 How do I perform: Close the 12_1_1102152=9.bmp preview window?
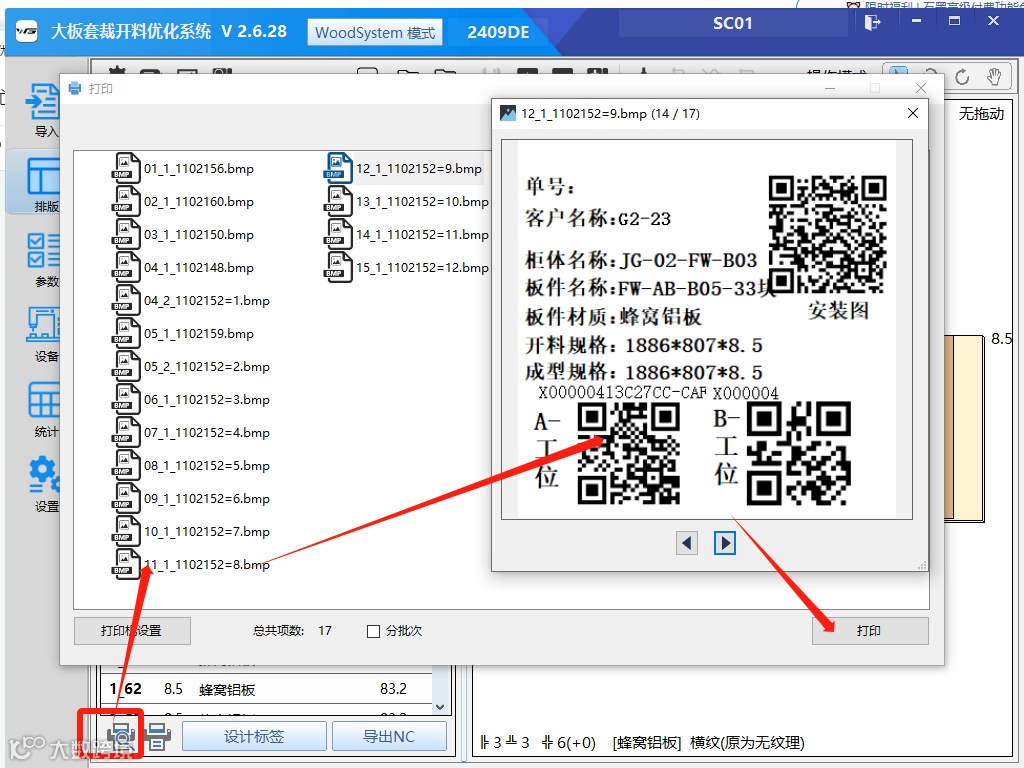[913, 113]
